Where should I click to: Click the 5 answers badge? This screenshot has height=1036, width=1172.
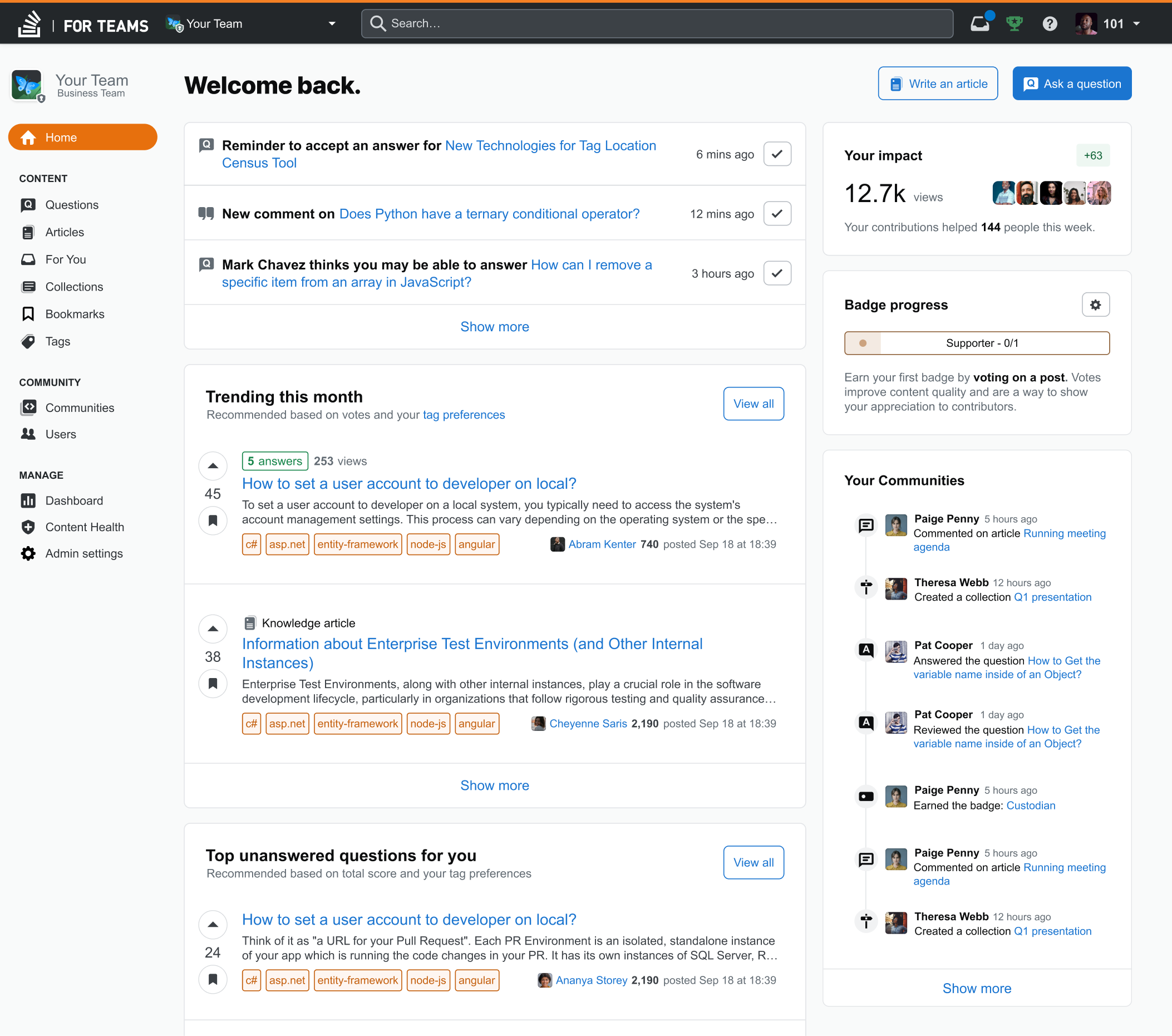click(x=275, y=461)
